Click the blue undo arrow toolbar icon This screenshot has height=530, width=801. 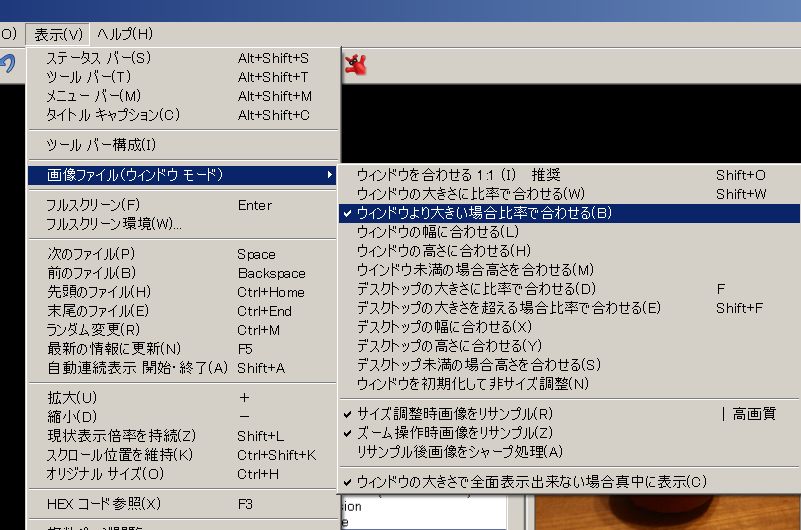[8, 64]
